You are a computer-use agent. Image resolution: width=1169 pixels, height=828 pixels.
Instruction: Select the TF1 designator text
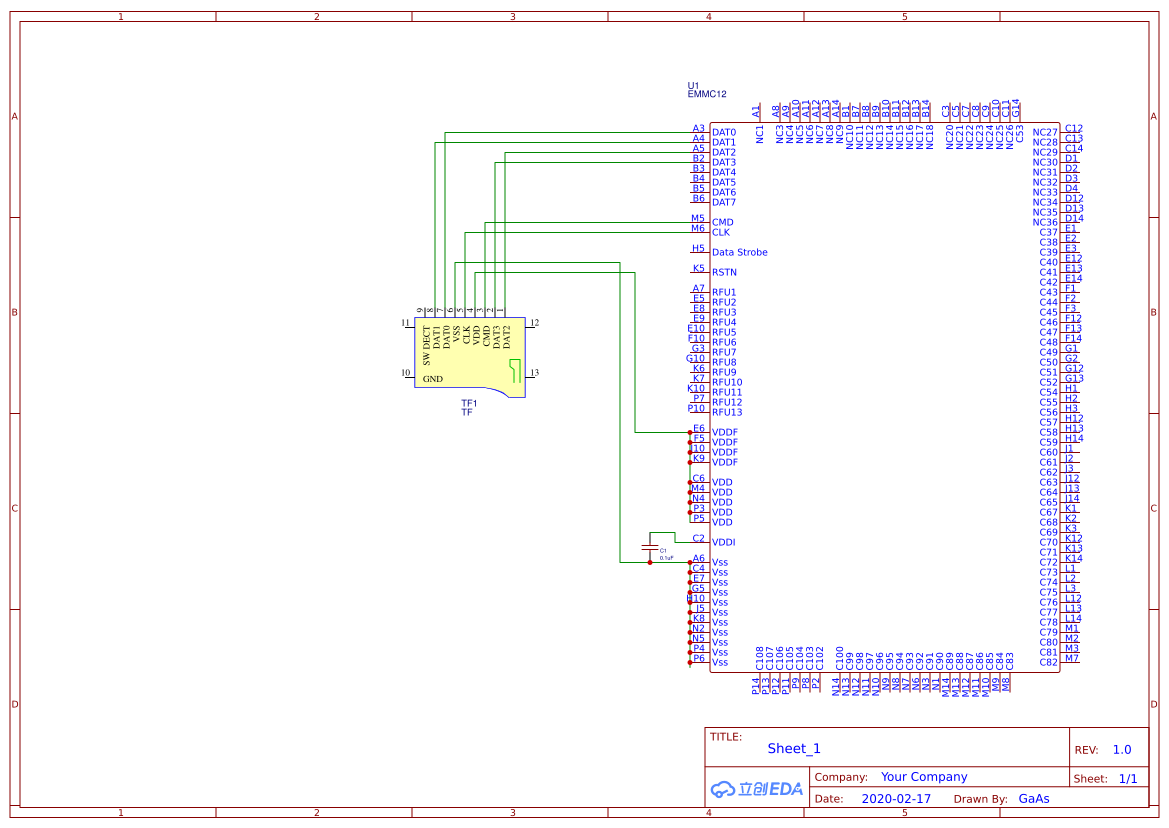coord(469,403)
